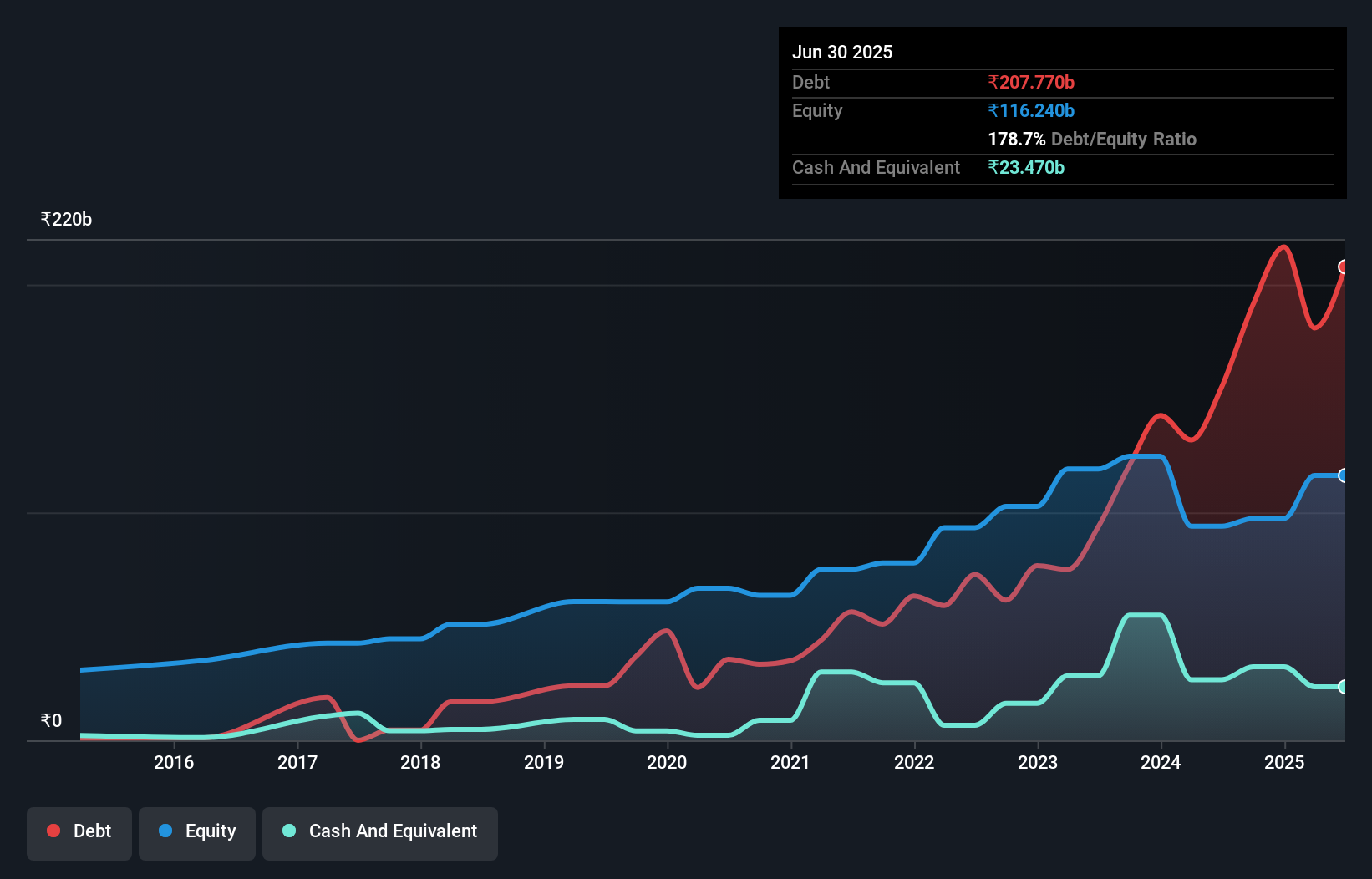This screenshot has width=1372, height=879.
Task: Click the ₹220b axis label
Action: (x=66, y=219)
